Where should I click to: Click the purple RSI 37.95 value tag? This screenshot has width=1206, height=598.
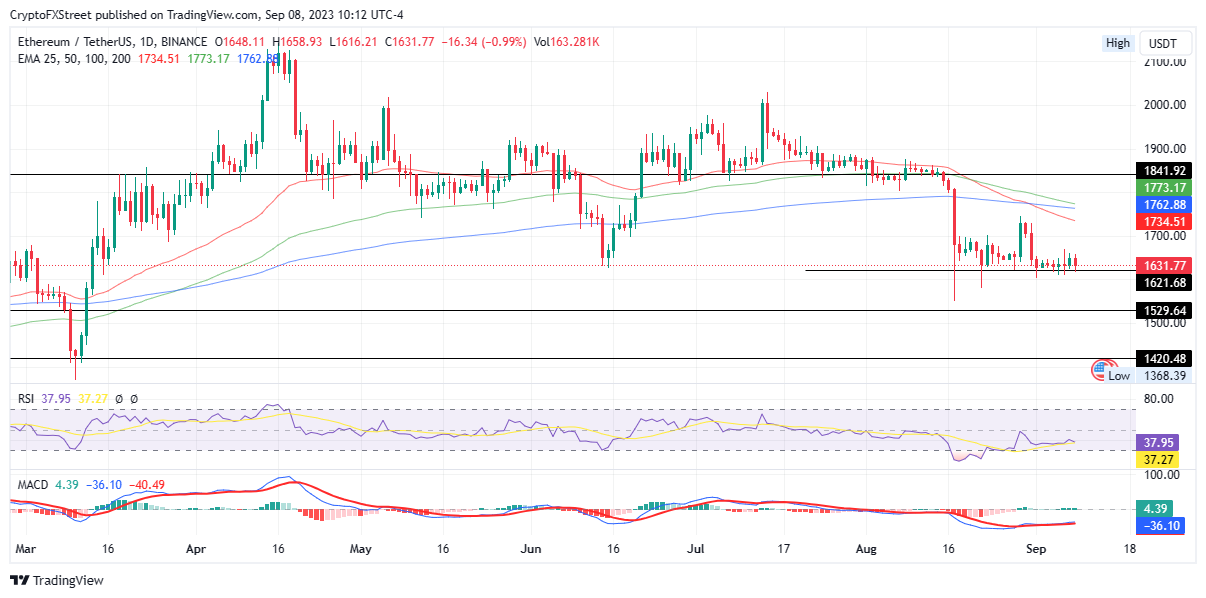pos(1160,441)
